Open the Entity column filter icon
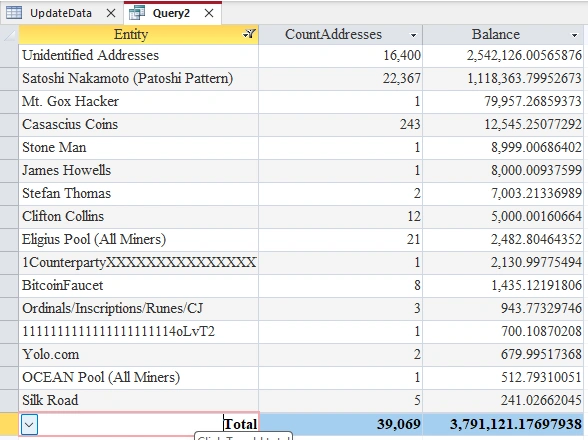This screenshot has height=440, width=588. pyautogui.click(x=249, y=35)
